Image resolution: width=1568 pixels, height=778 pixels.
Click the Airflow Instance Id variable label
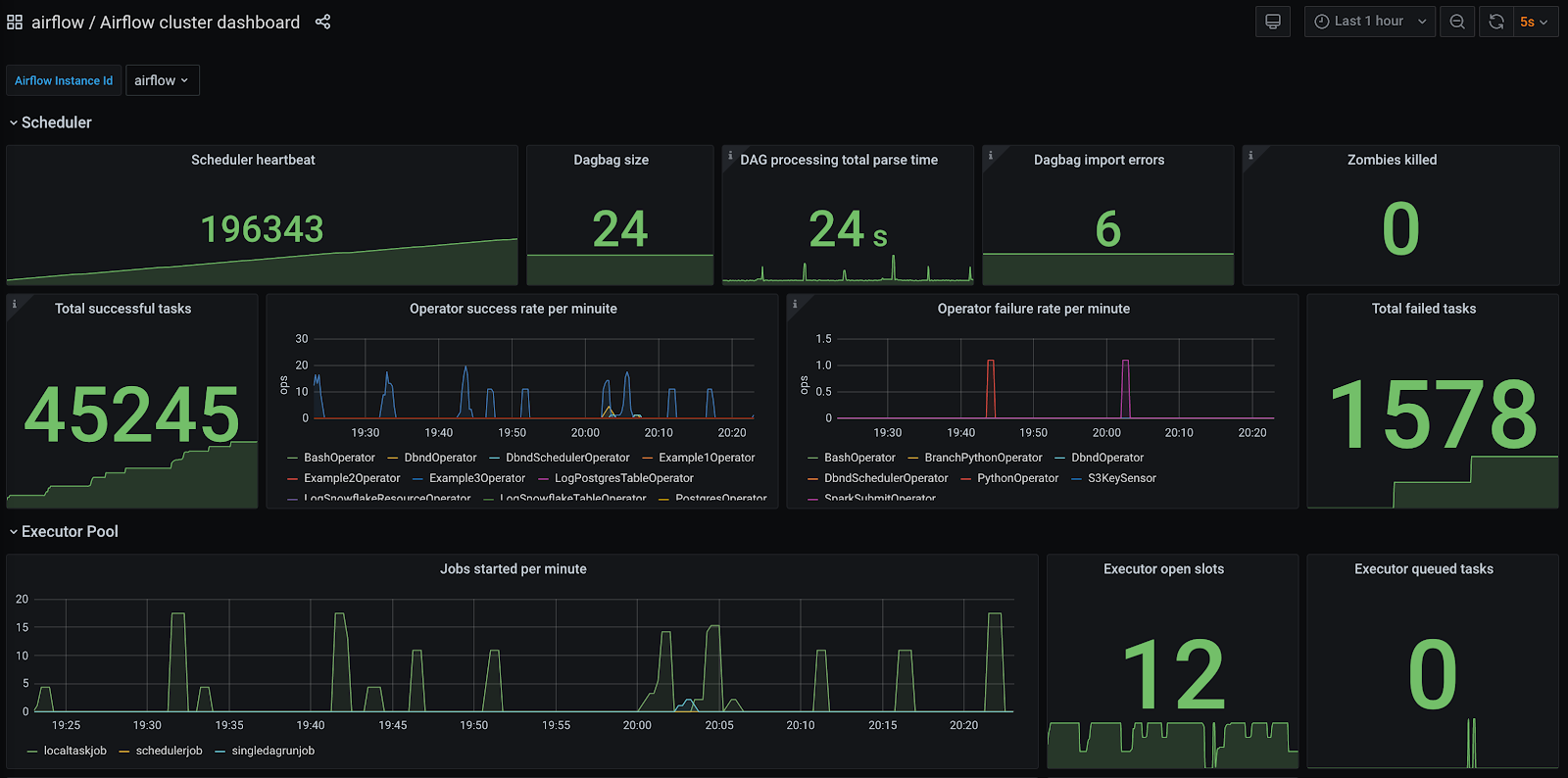(x=64, y=80)
